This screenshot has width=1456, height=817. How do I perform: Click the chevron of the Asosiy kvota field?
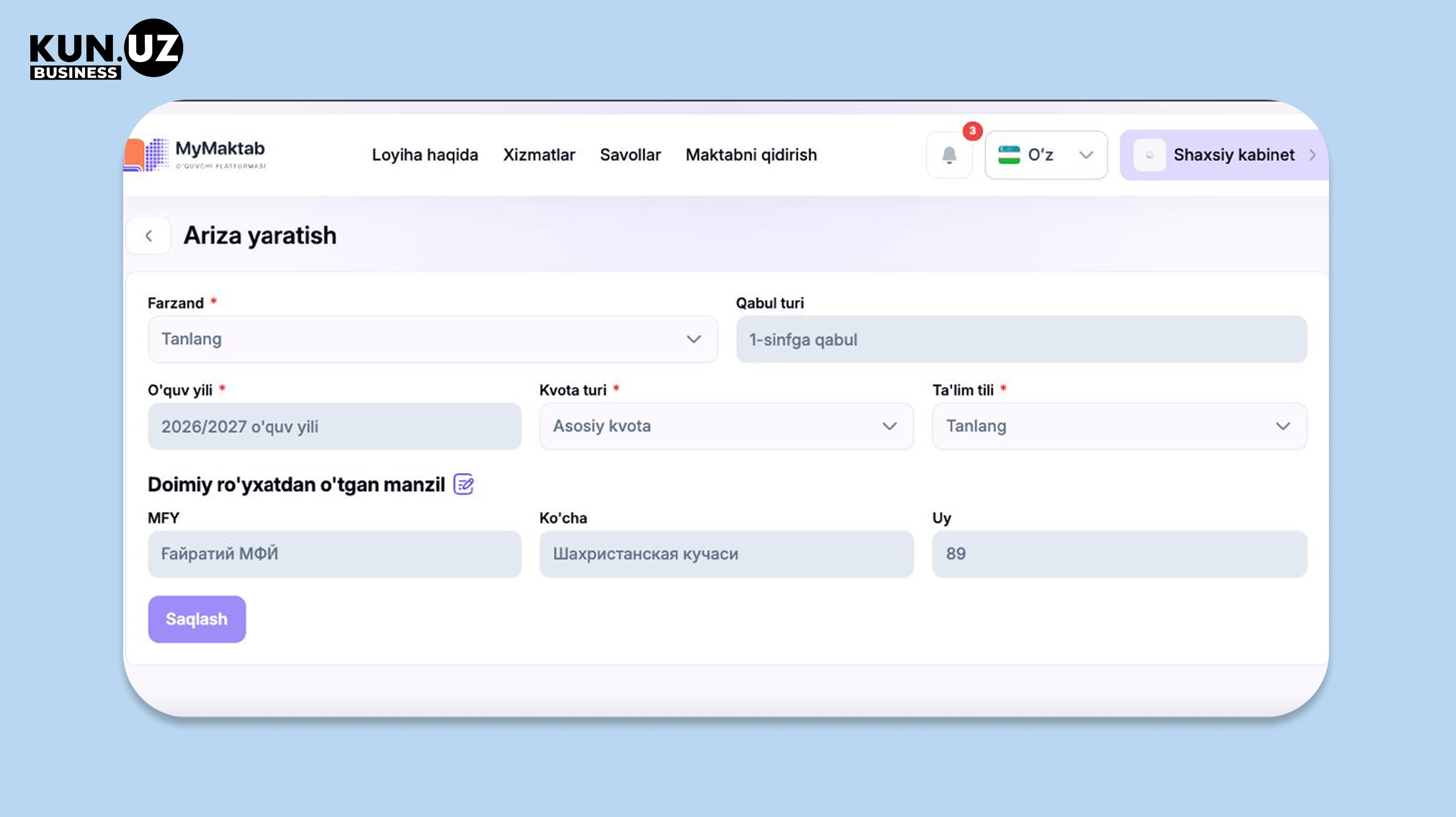click(890, 426)
